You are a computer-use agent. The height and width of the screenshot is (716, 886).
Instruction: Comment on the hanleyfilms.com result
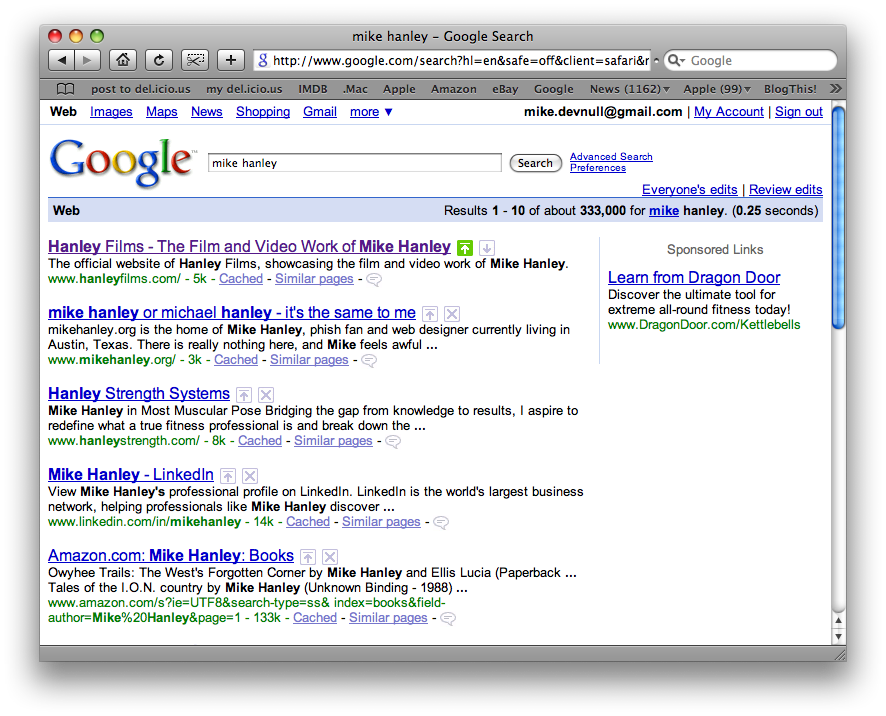(x=374, y=279)
